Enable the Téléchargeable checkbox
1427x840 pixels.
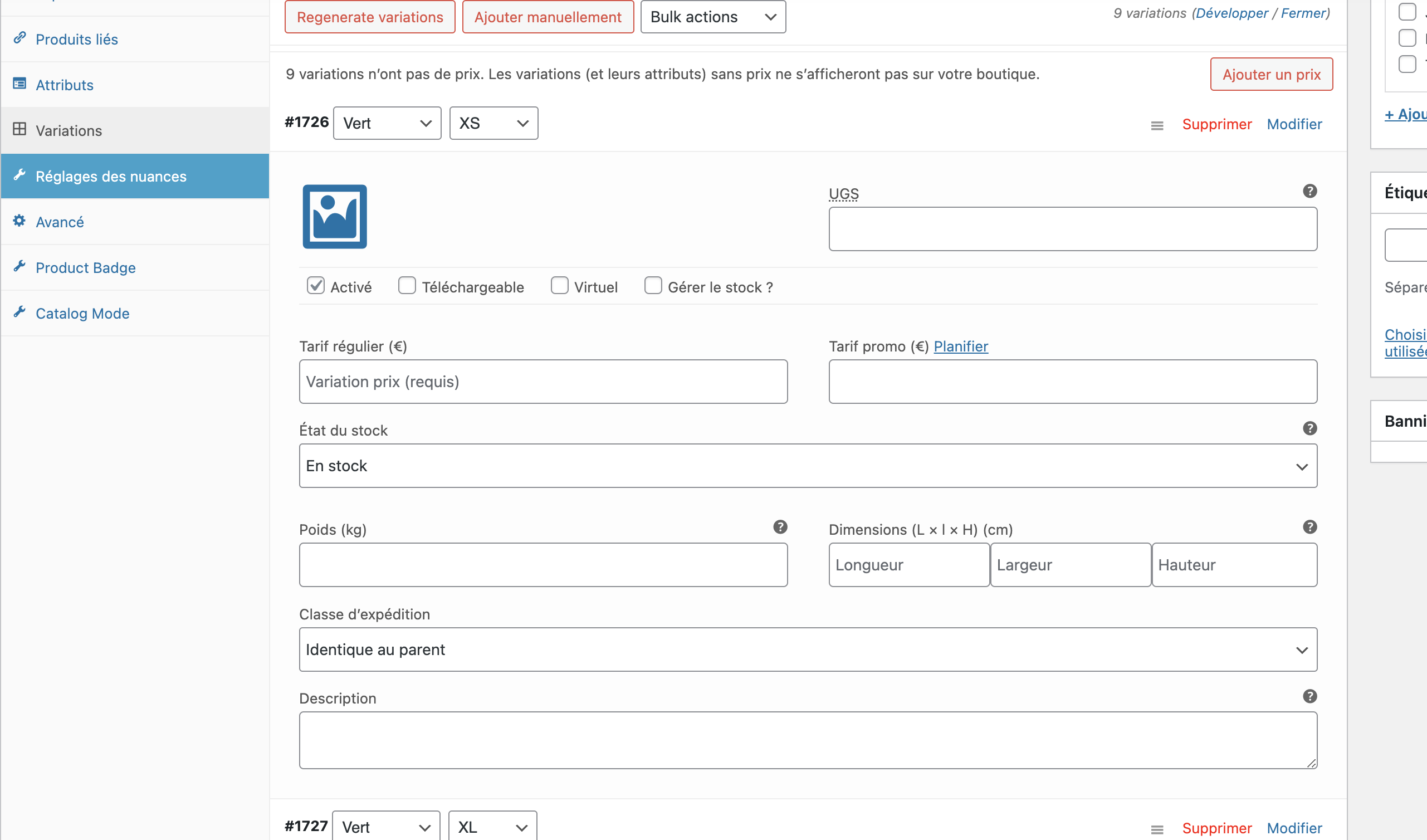[407, 285]
